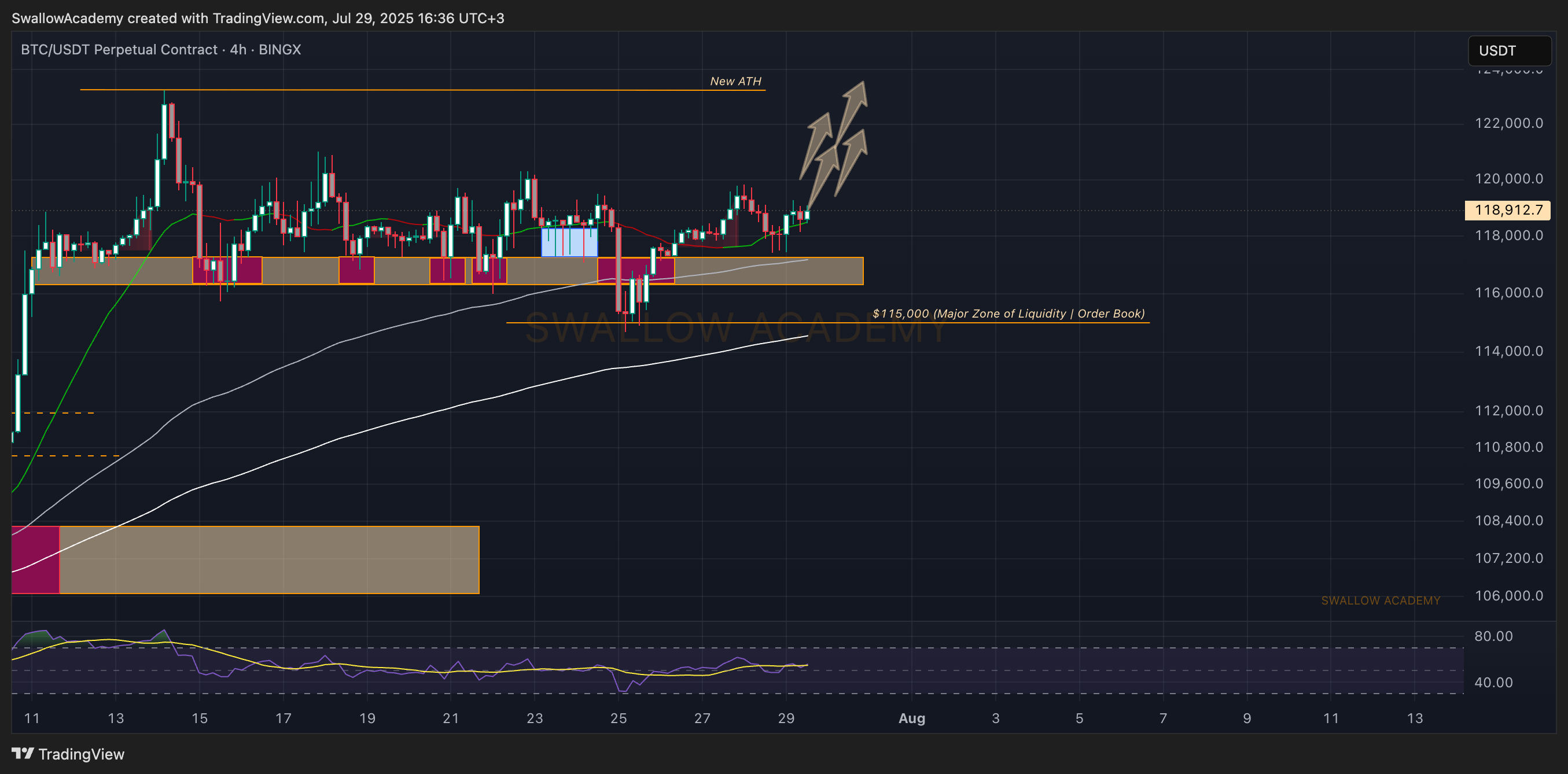Click date 25 on the time axis
The image size is (1568, 774).
619,718
